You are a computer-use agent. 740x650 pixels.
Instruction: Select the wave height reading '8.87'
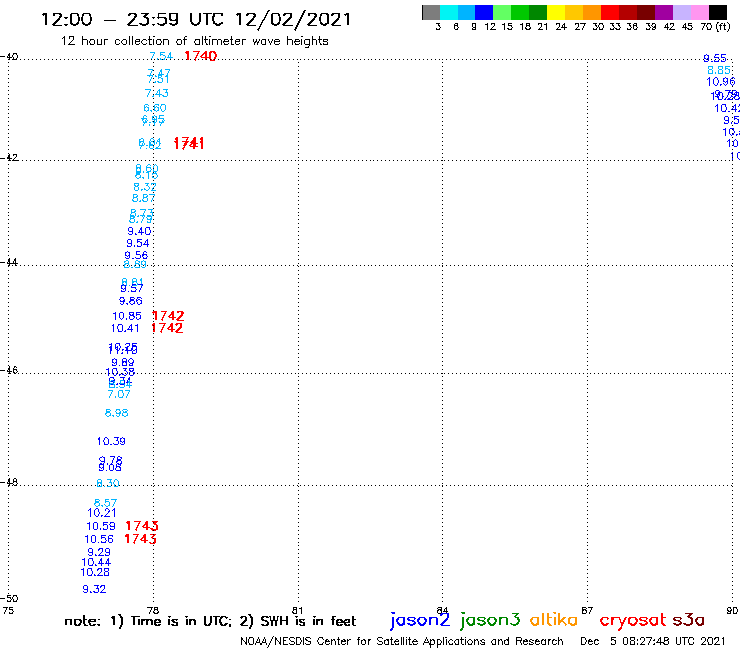point(143,198)
